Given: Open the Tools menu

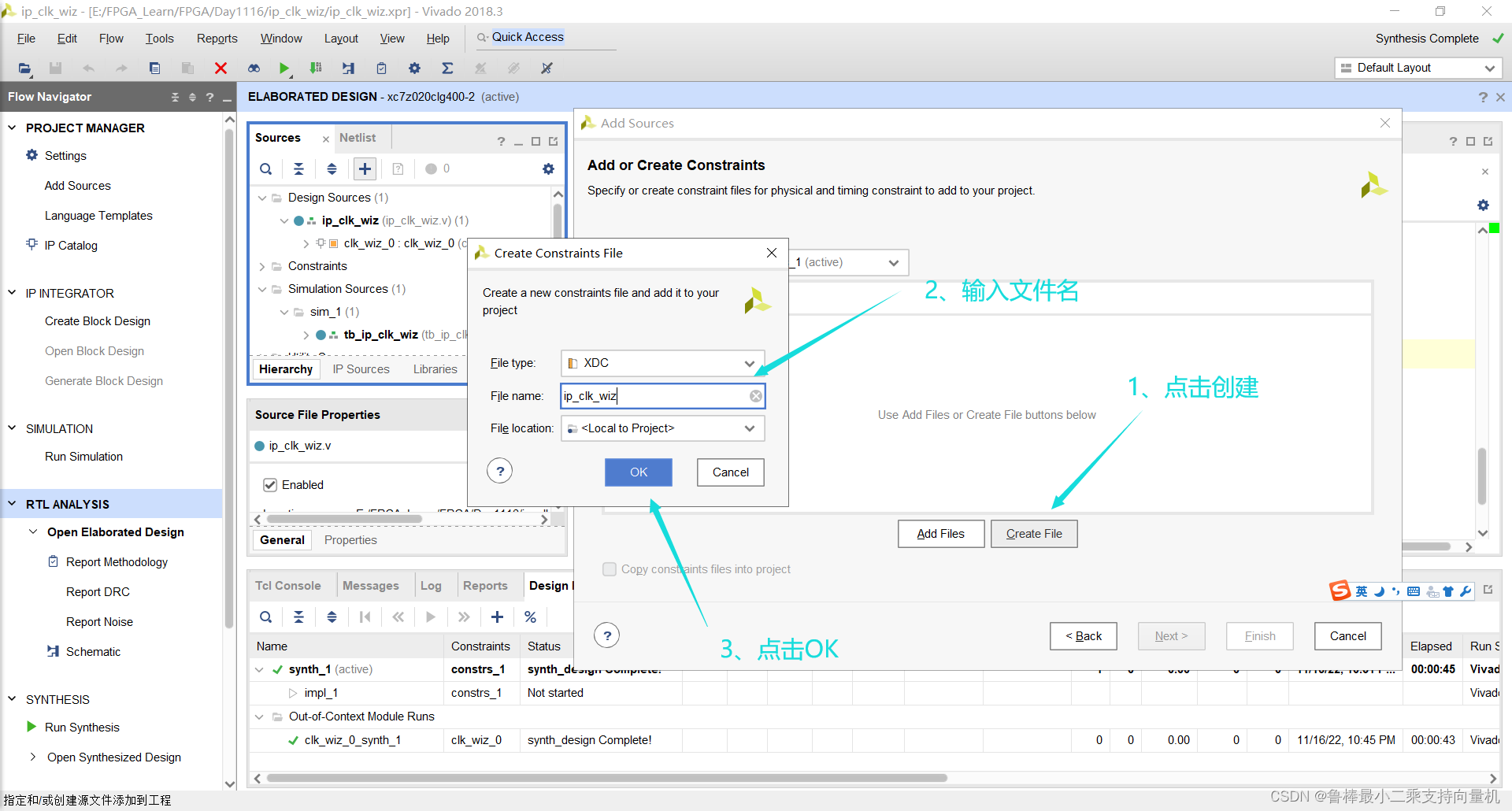Looking at the screenshot, I should tap(159, 39).
